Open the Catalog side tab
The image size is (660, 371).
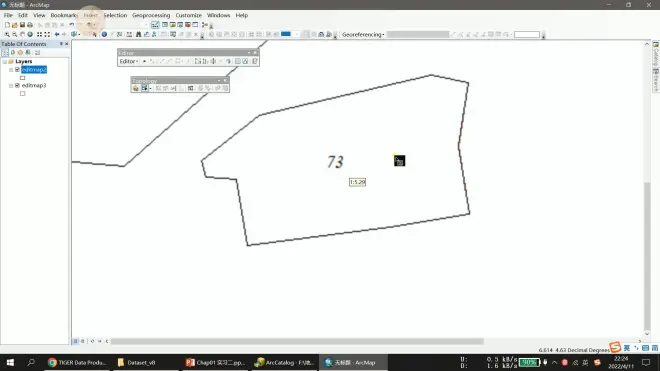(x=656, y=53)
